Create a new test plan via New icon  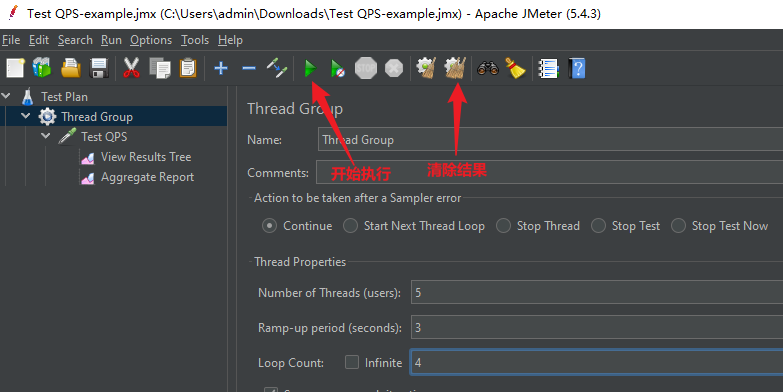pos(15,68)
